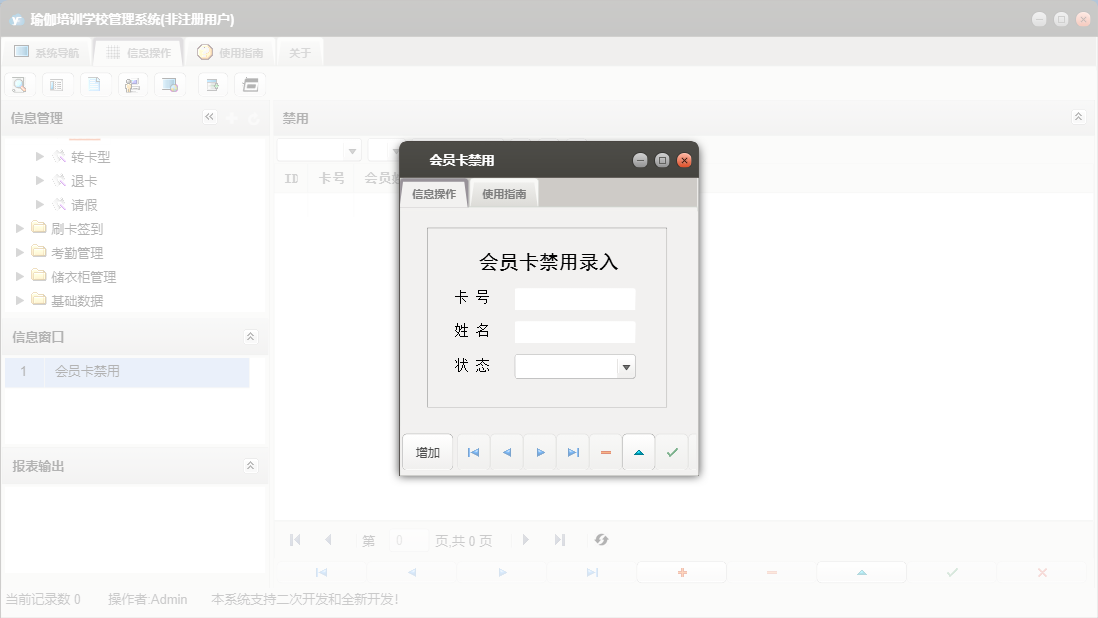Click the refresh icon below the record grid
1098x618 pixels.
click(x=601, y=540)
